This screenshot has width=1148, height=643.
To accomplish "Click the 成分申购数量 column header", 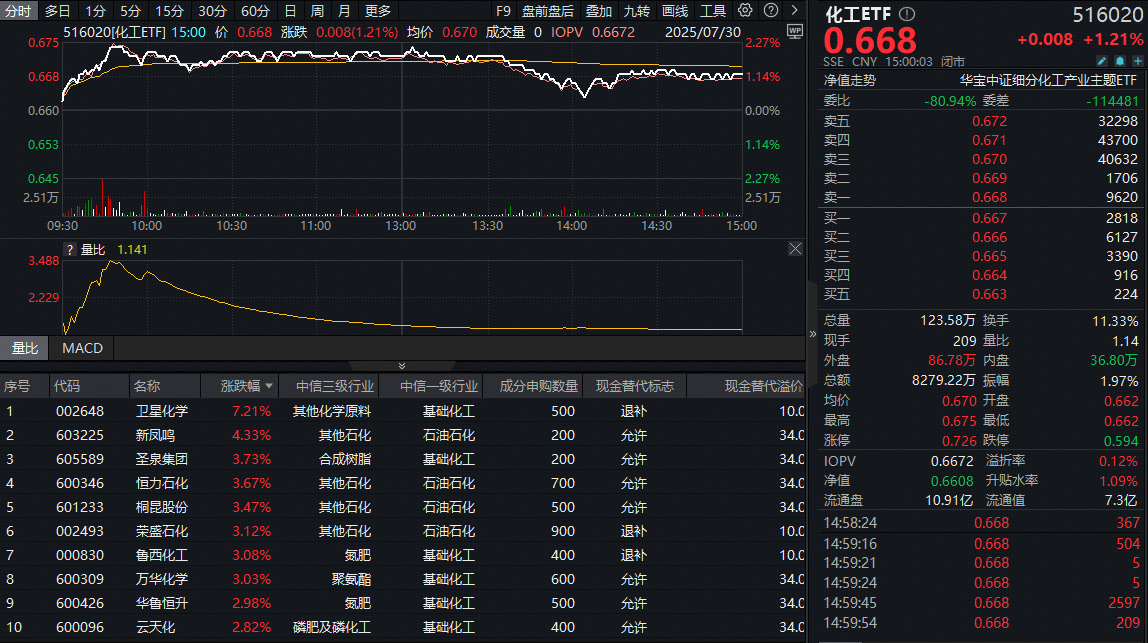I will tap(539, 386).
